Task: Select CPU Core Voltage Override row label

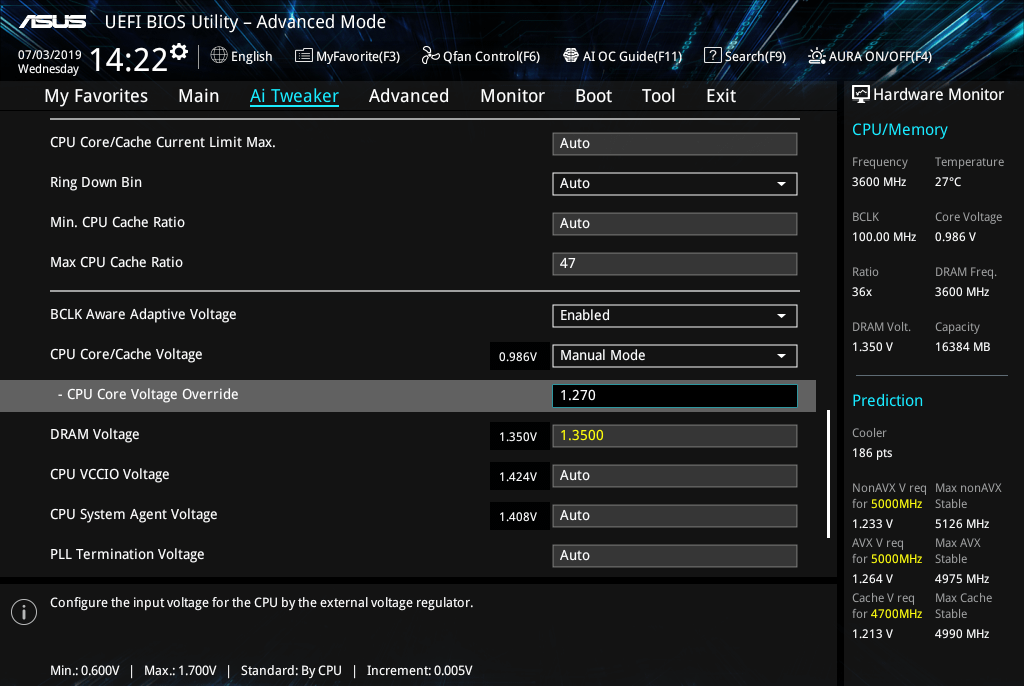Action: tap(148, 395)
